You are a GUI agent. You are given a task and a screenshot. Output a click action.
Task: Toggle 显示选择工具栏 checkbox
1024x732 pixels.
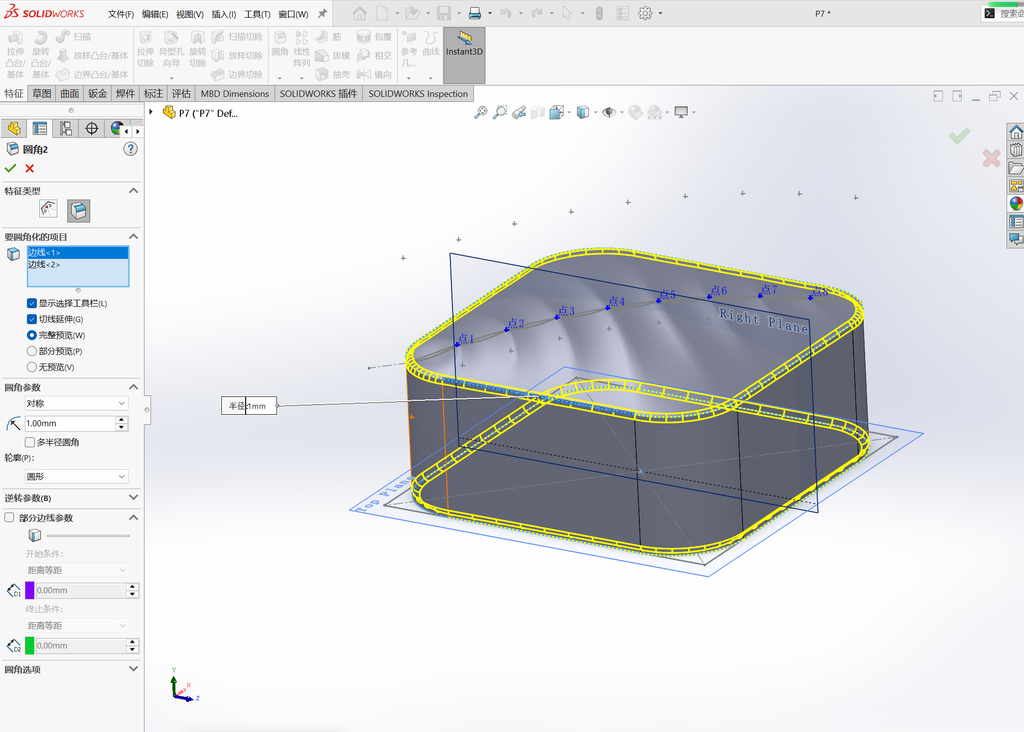31,303
